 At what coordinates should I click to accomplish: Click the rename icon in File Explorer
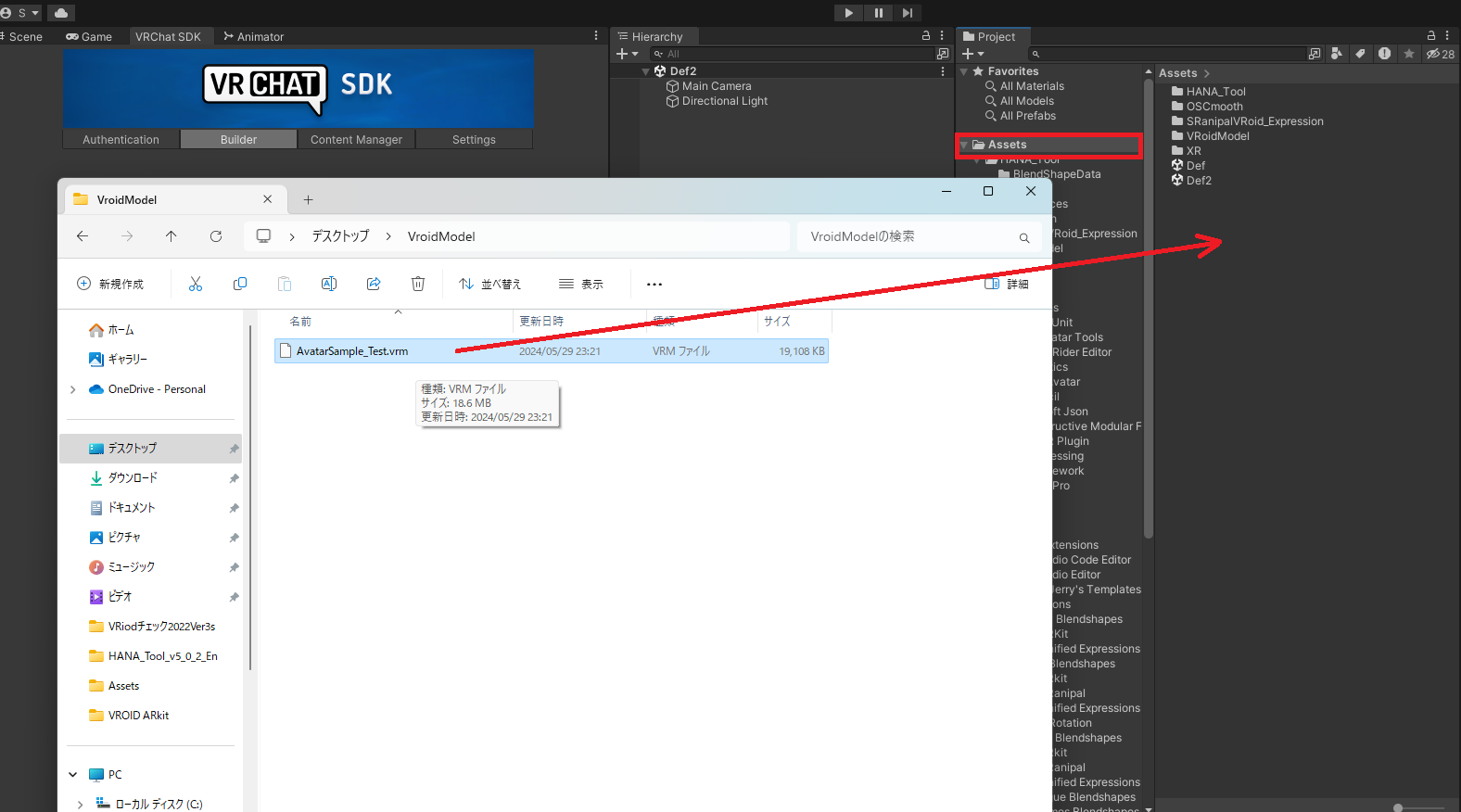(329, 284)
